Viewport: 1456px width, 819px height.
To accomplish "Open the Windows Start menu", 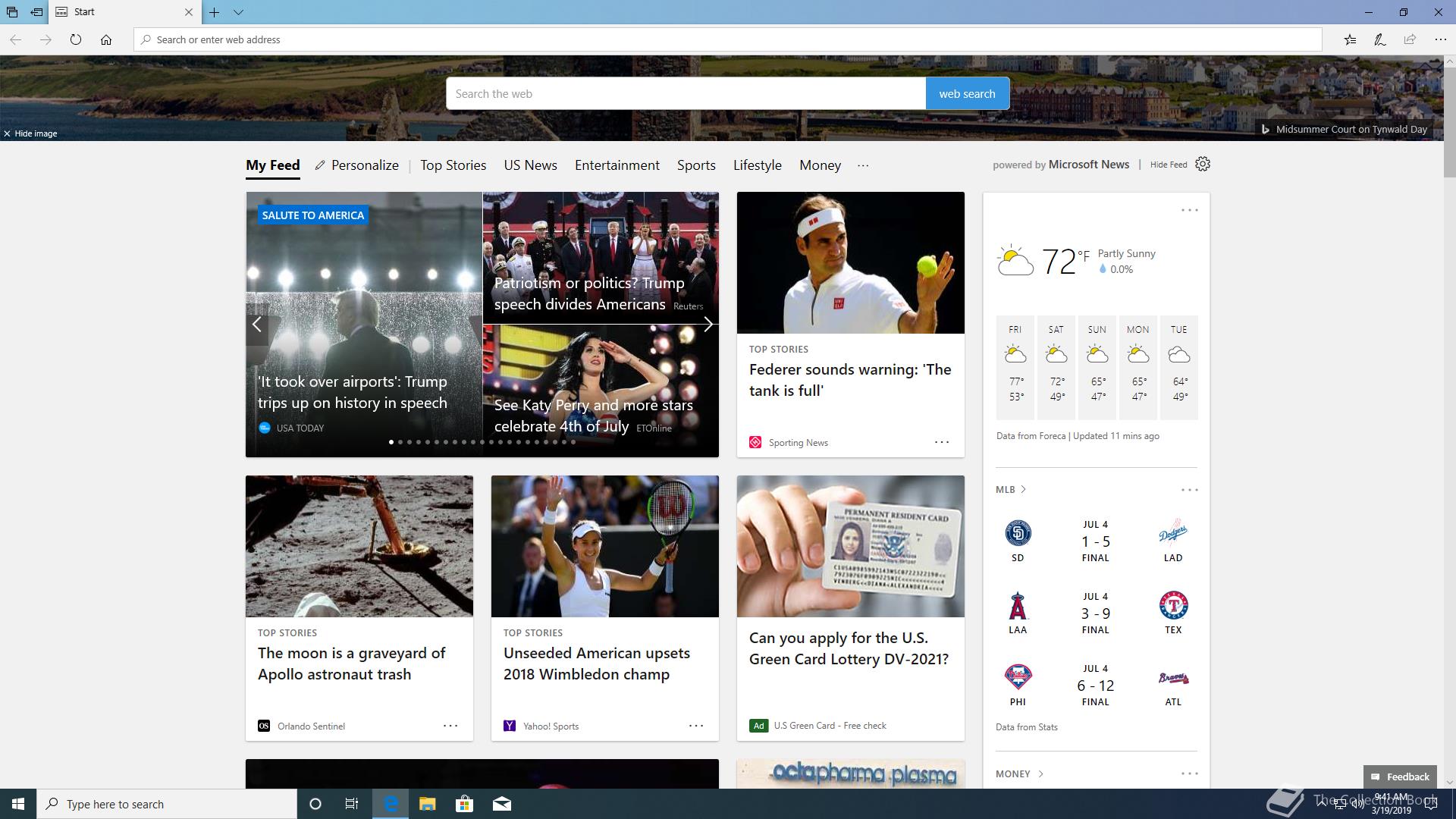I will pyautogui.click(x=18, y=804).
